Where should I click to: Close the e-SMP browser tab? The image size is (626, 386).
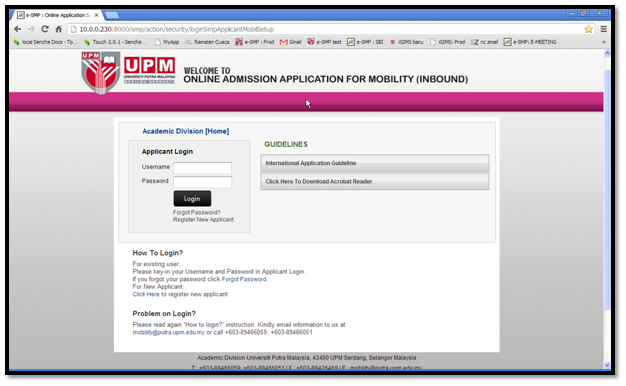(96, 15)
